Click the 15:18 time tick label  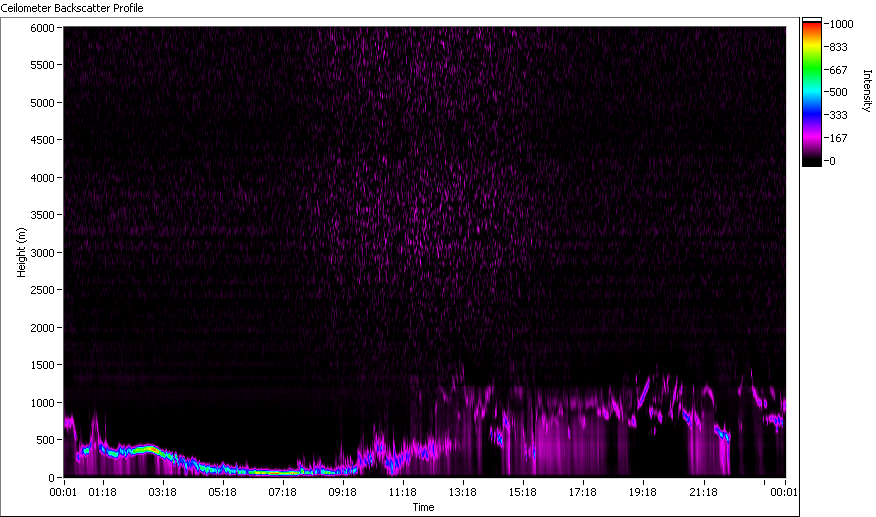522,492
